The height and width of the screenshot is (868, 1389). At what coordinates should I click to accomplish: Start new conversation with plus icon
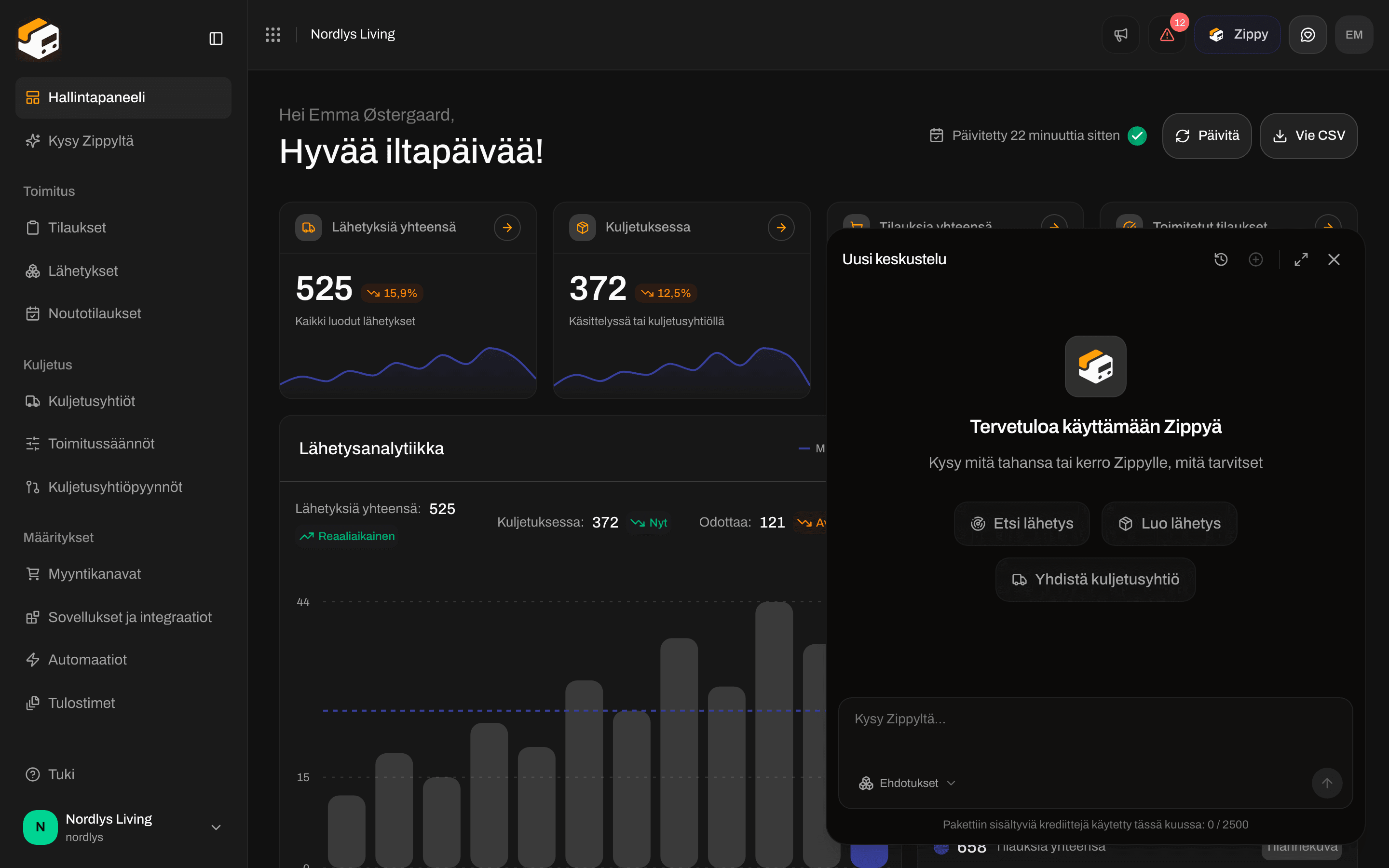[1256, 259]
